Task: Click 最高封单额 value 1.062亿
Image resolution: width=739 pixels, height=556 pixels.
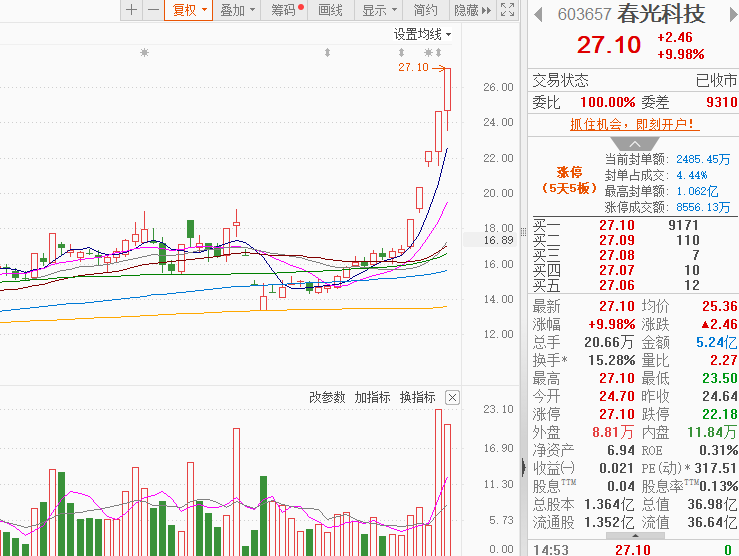Action: click(697, 191)
